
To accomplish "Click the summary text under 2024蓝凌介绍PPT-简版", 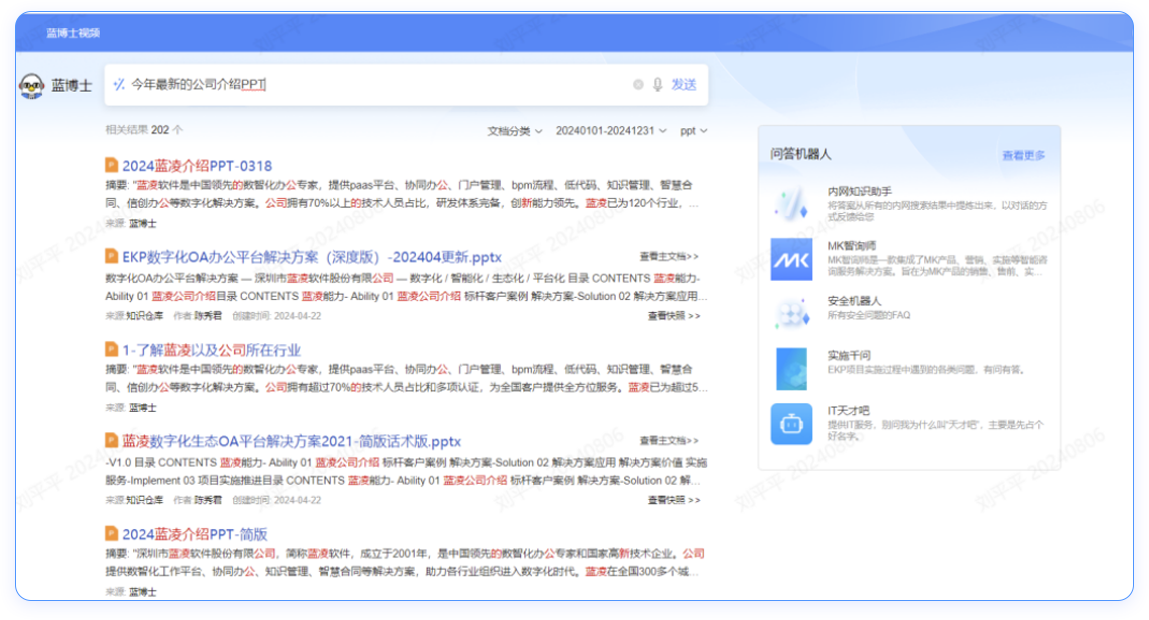I will point(405,562).
